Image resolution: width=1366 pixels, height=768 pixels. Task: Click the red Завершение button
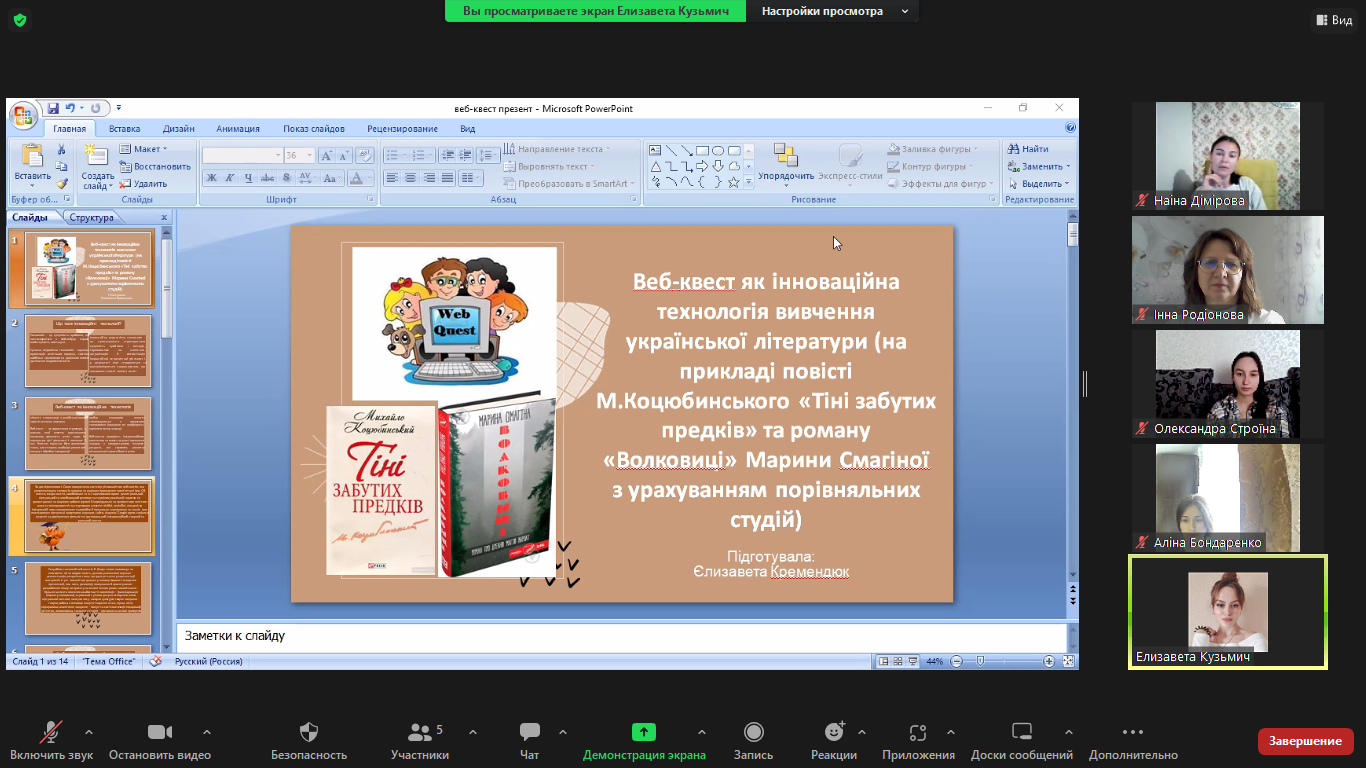(x=1305, y=741)
